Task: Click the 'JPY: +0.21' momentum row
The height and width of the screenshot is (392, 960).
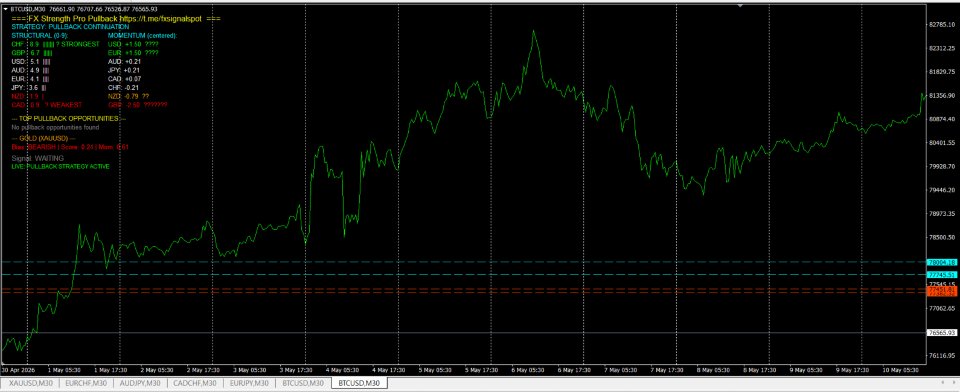Action: tap(124, 70)
